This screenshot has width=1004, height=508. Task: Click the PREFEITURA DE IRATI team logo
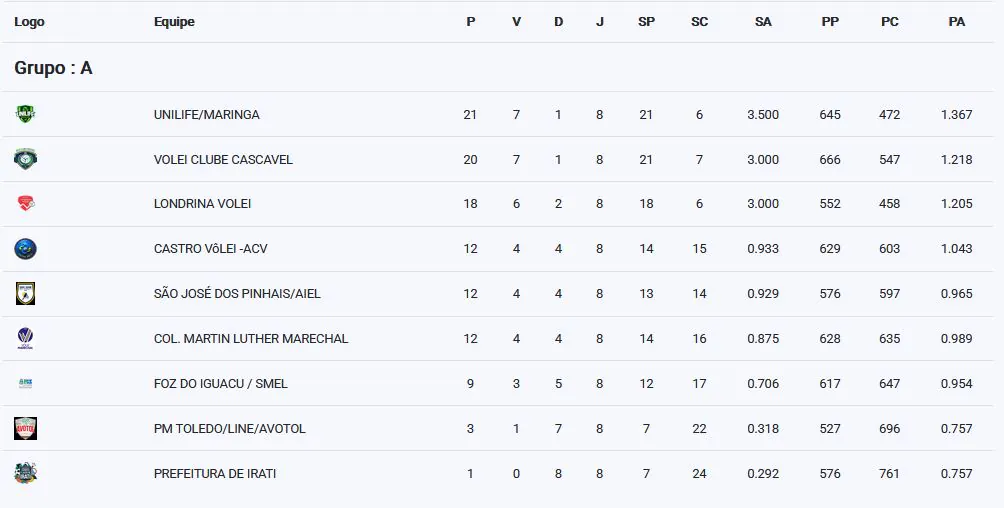[25, 474]
